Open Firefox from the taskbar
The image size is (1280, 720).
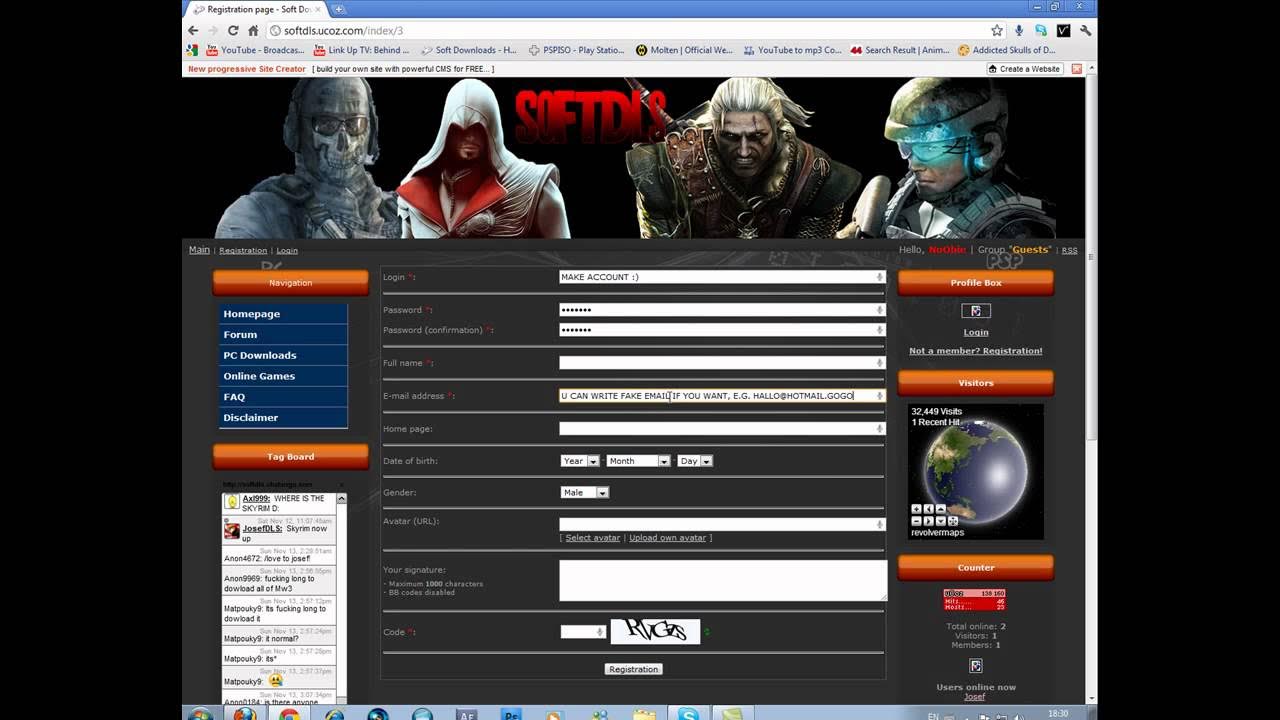[x=245, y=714]
